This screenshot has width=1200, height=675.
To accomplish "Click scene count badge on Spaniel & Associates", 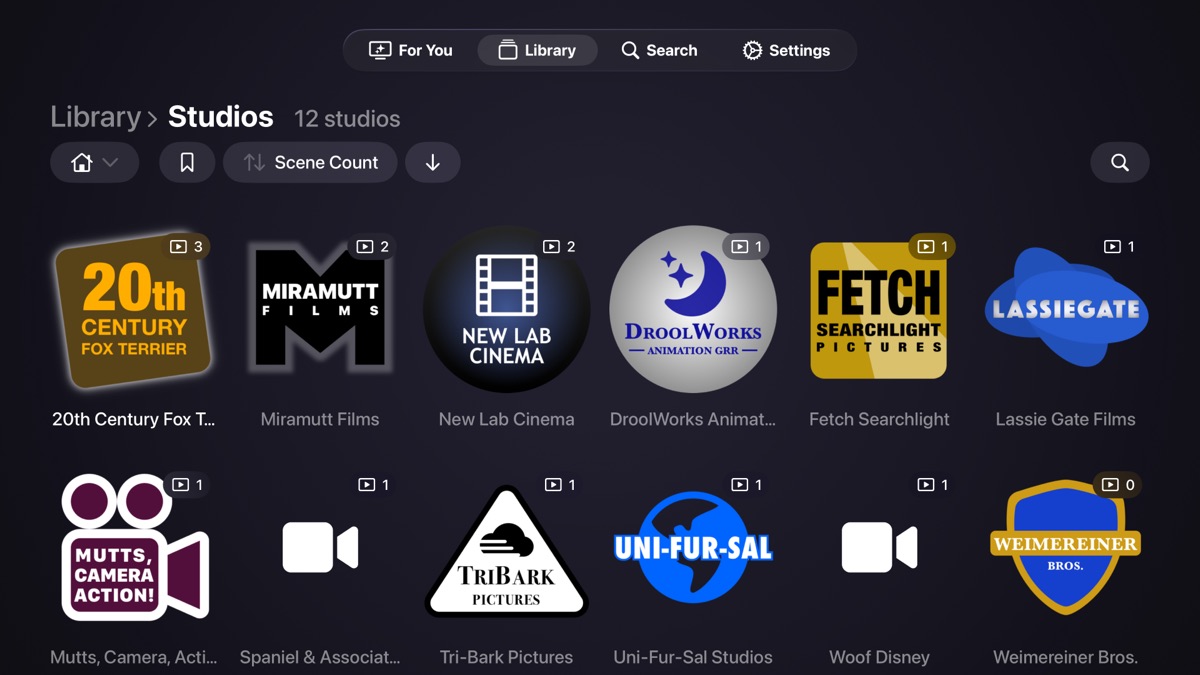I will pos(373,484).
